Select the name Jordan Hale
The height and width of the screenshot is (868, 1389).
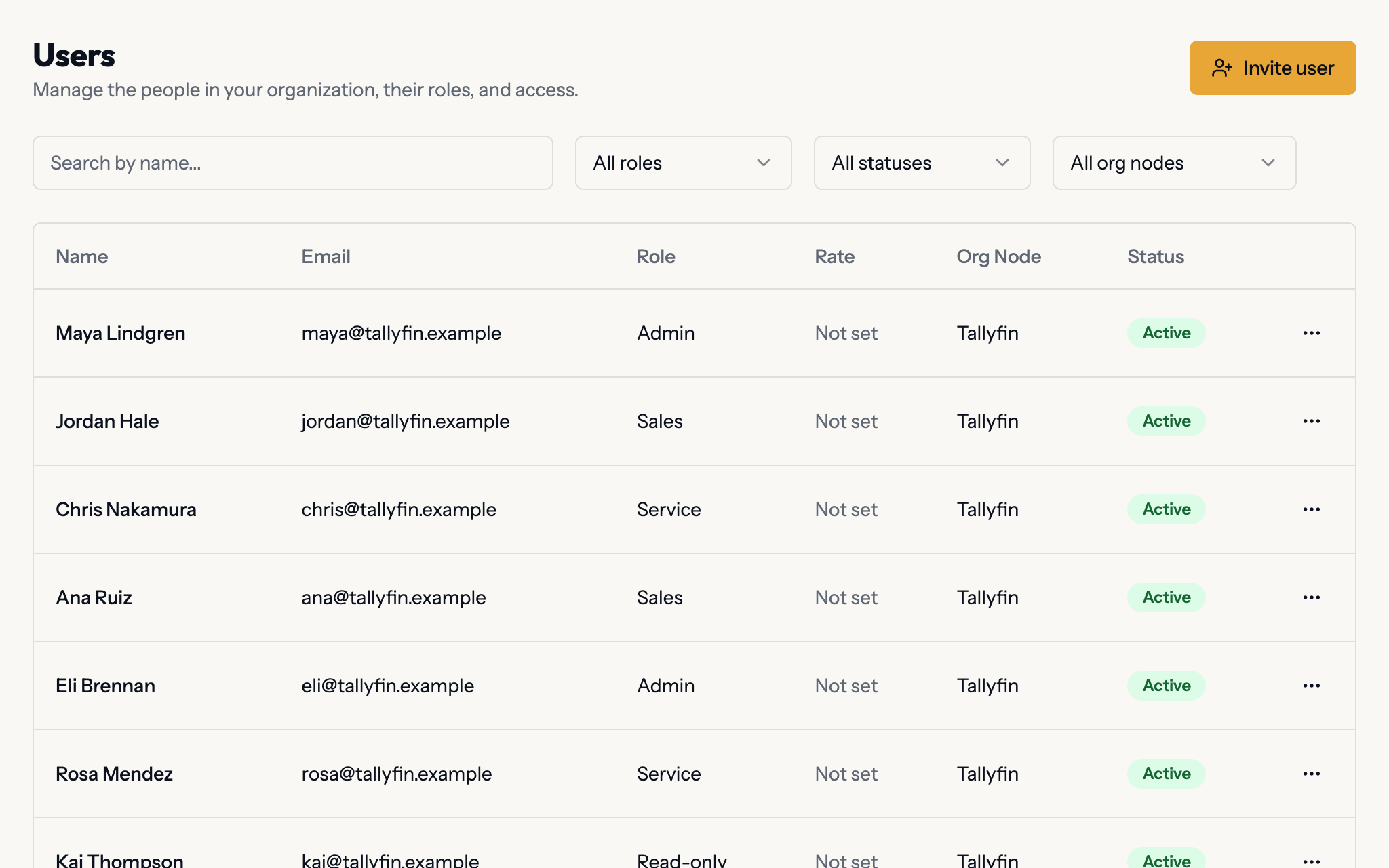click(107, 421)
